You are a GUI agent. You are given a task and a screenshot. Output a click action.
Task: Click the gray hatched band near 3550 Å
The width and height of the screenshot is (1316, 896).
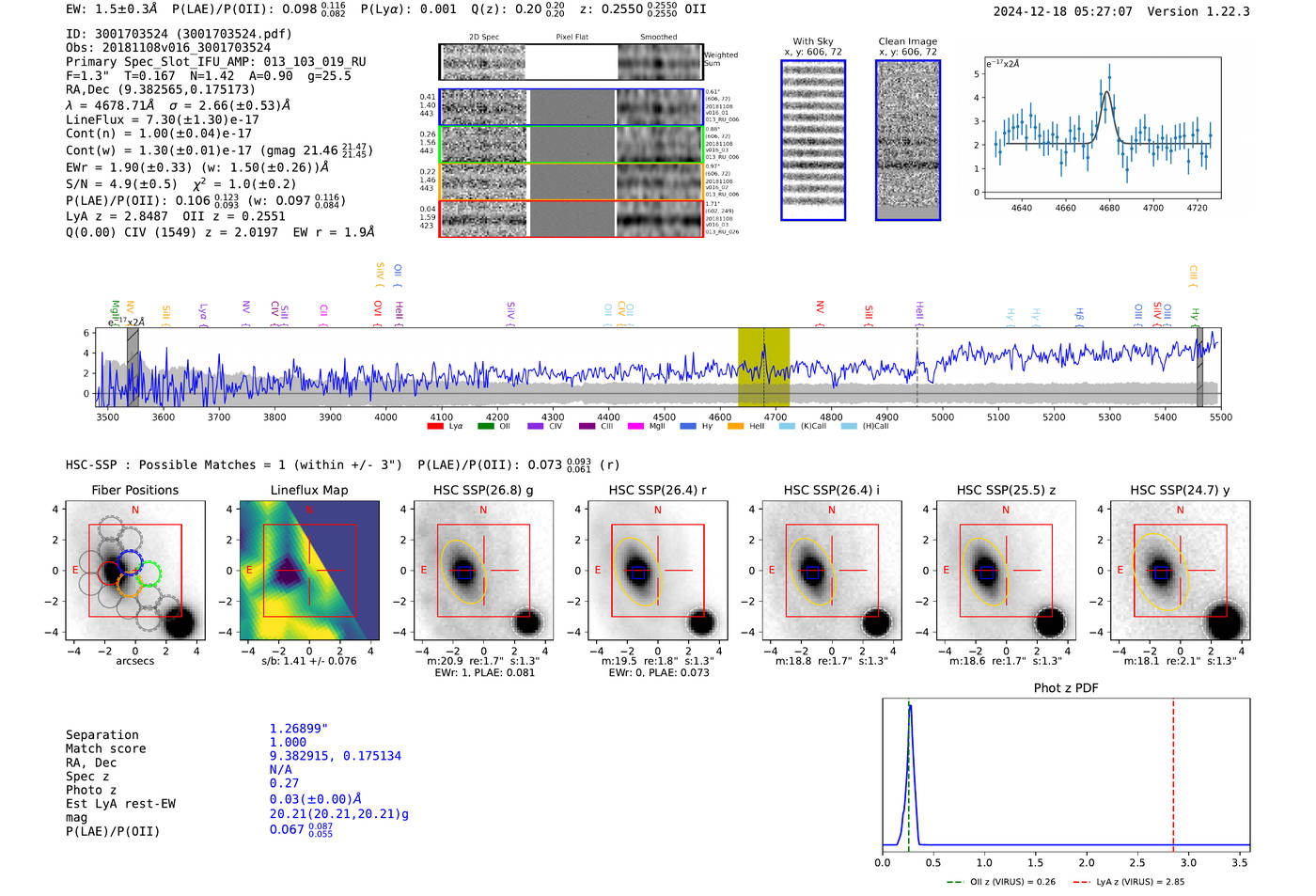point(133,368)
